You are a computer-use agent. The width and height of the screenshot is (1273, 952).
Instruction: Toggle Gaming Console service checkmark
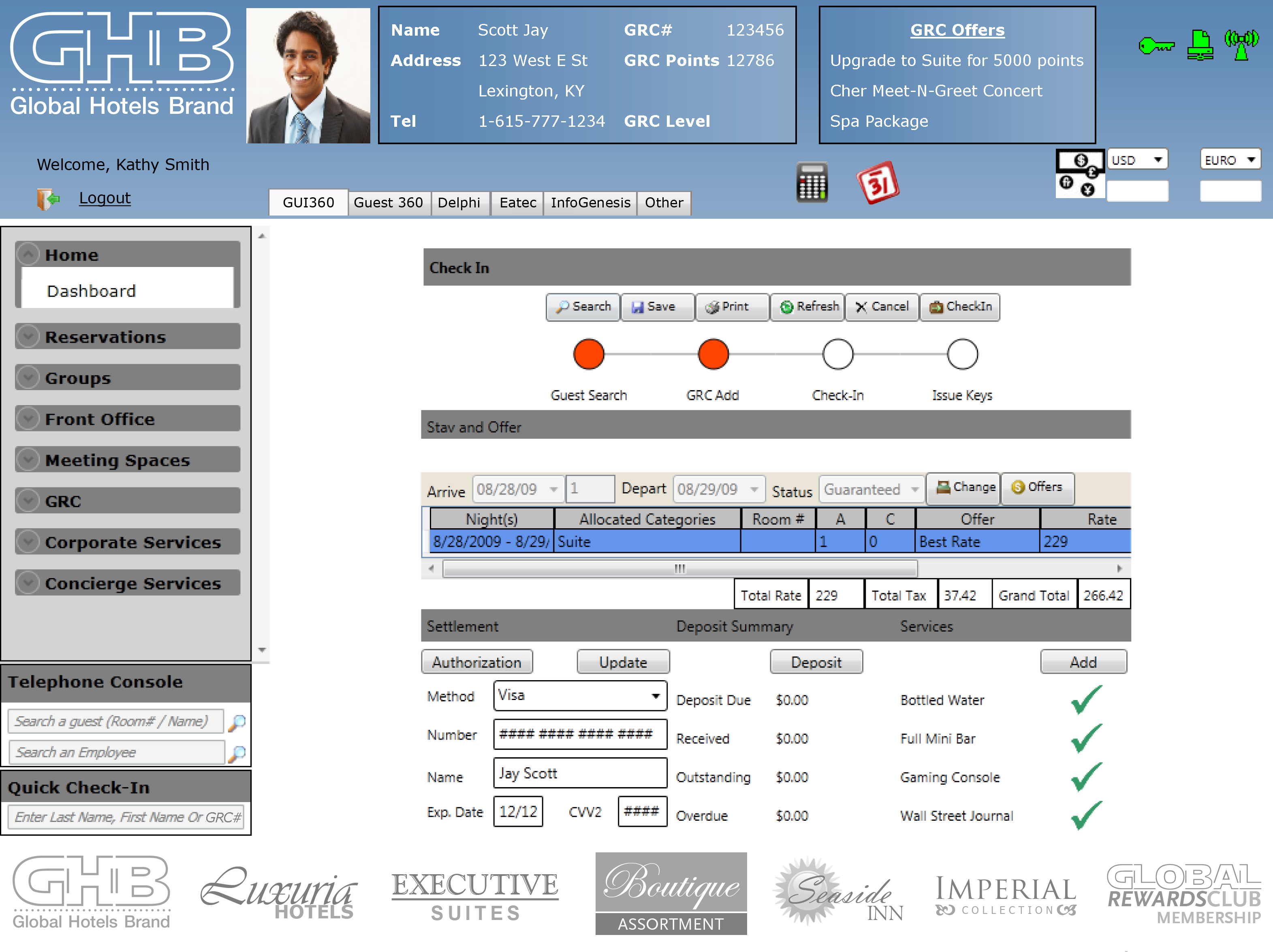(1087, 777)
